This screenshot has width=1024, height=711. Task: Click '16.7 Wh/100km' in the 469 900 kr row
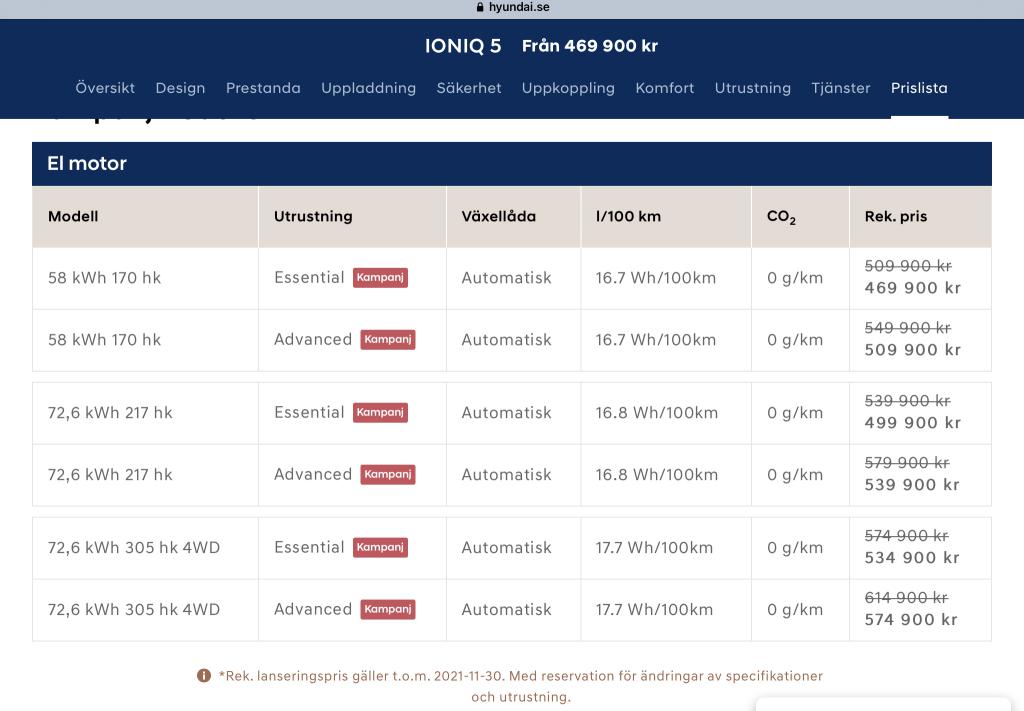point(656,278)
